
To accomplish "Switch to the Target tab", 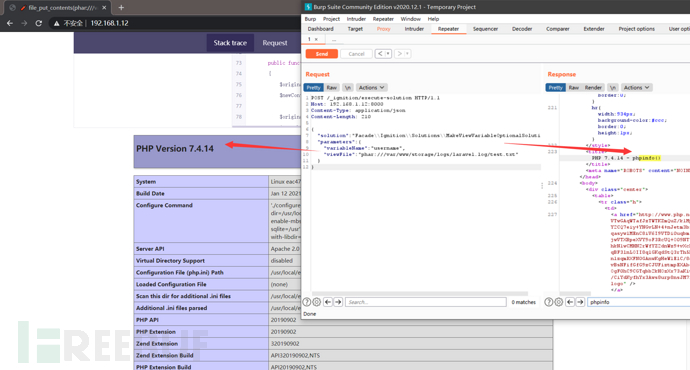I will point(355,29).
